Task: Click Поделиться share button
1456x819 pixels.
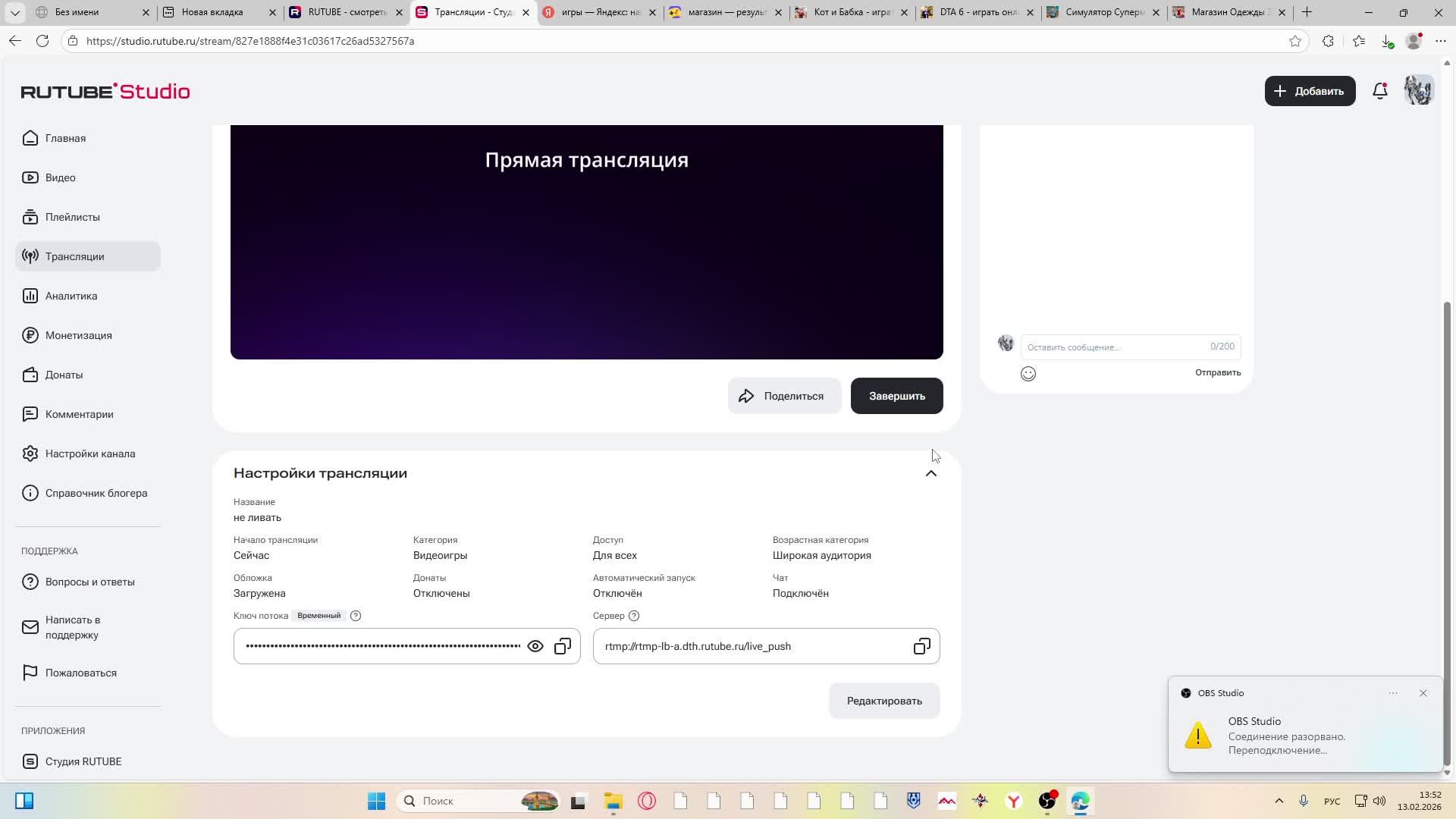Action: (784, 396)
